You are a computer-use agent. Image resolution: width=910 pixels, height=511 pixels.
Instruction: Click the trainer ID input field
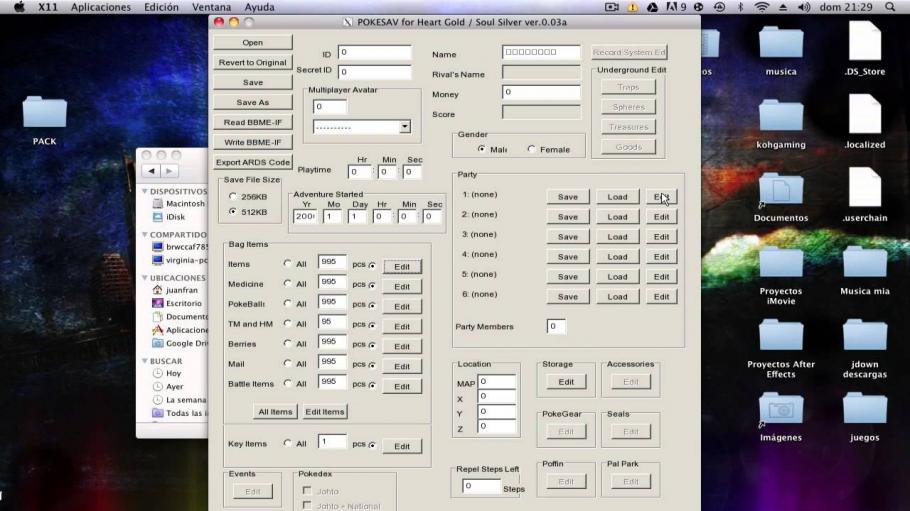point(374,52)
